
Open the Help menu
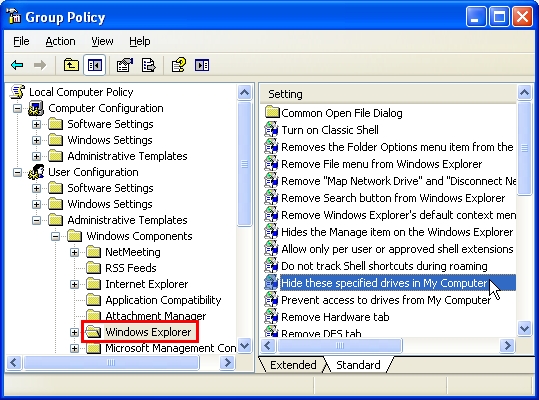click(x=140, y=41)
